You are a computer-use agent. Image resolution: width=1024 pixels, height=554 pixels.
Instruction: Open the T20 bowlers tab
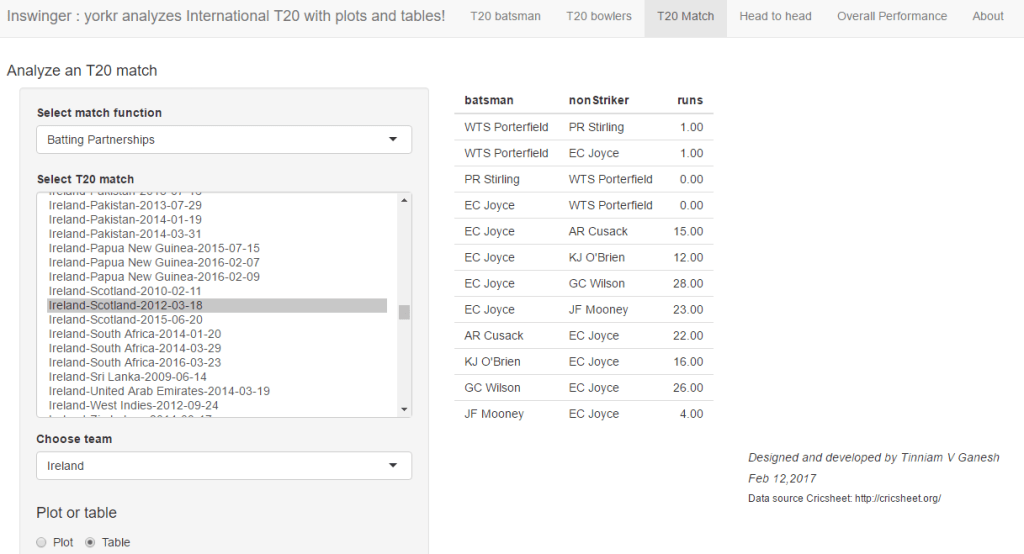[x=598, y=16]
